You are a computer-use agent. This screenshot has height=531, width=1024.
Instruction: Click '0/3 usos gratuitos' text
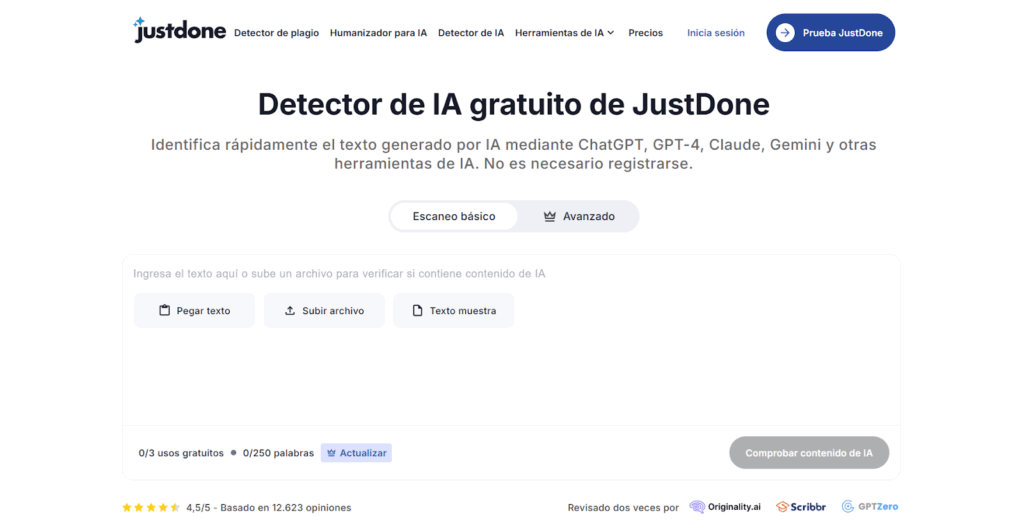point(181,453)
